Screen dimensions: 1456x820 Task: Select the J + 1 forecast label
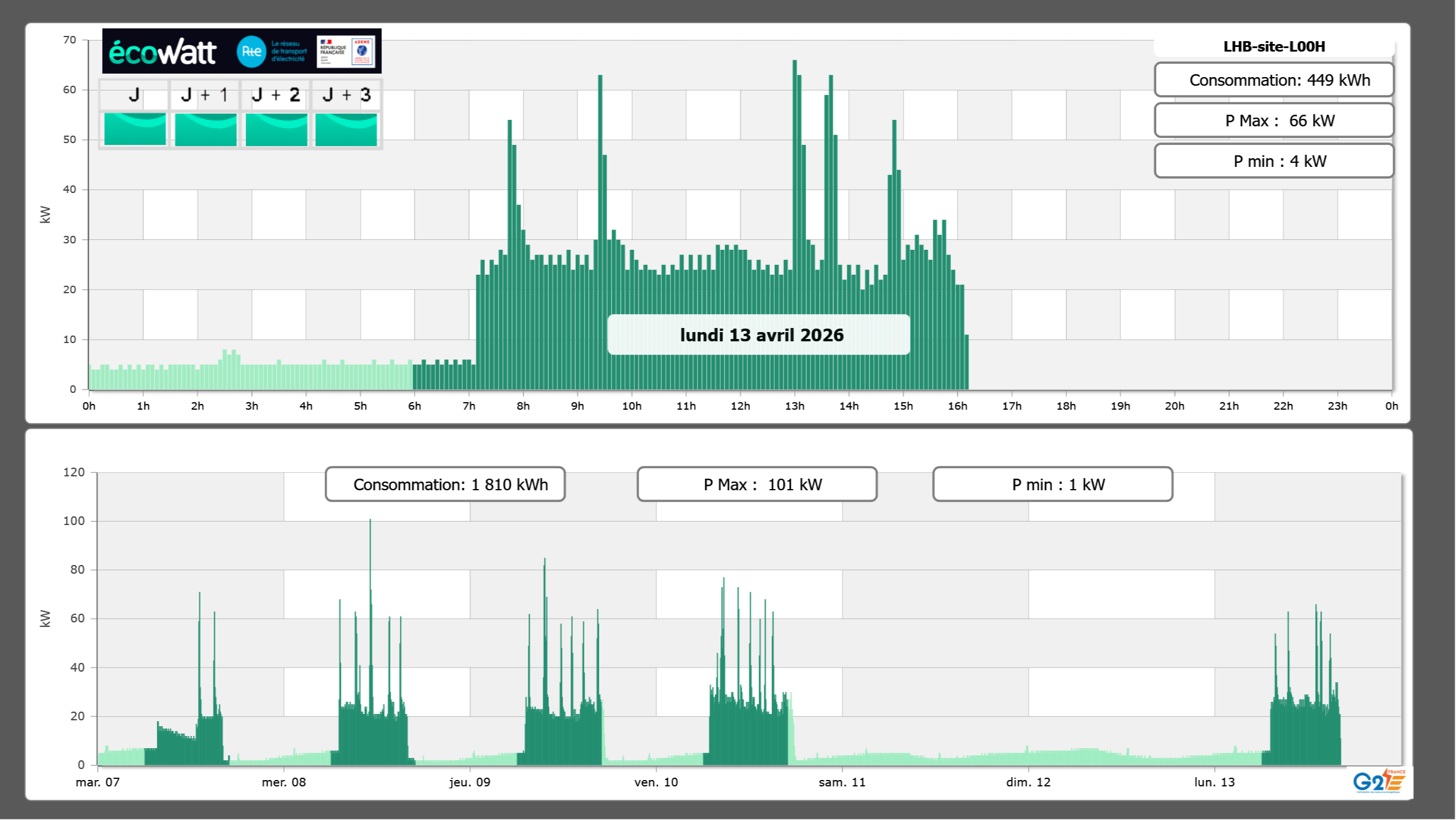pyautogui.click(x=205, y=95)
